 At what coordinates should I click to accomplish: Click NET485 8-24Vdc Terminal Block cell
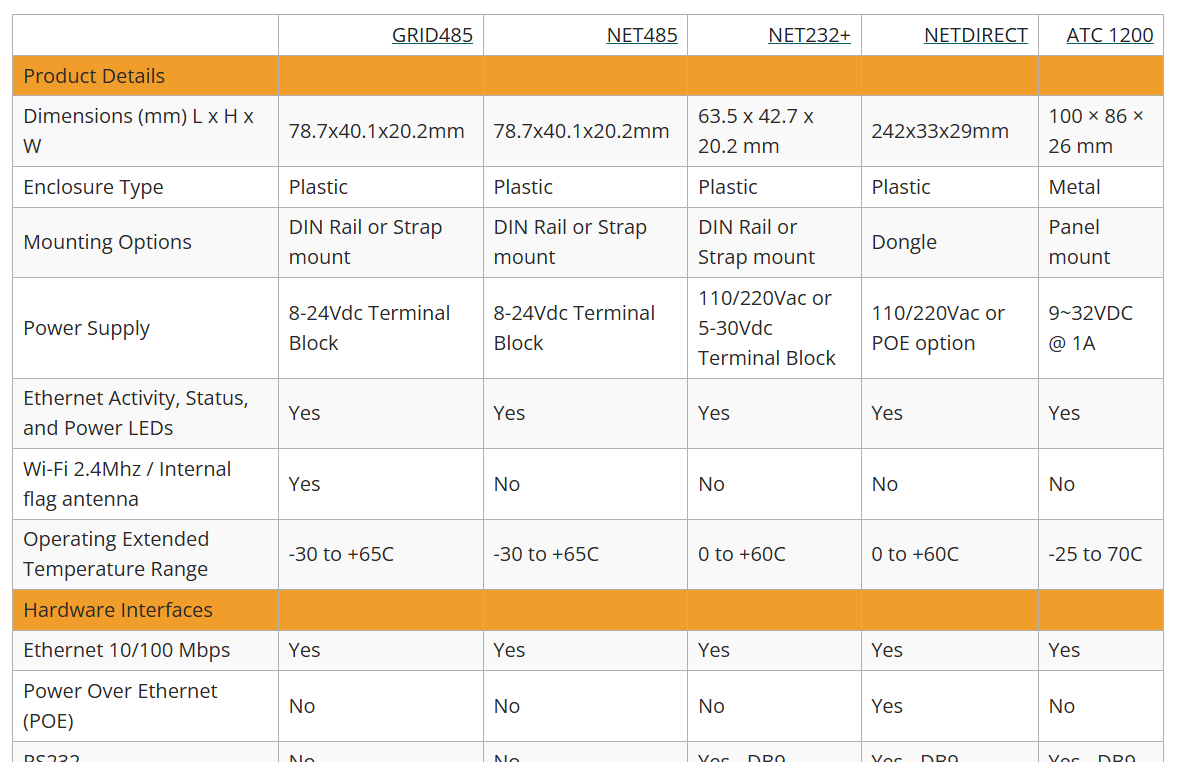tap(585, 328)
